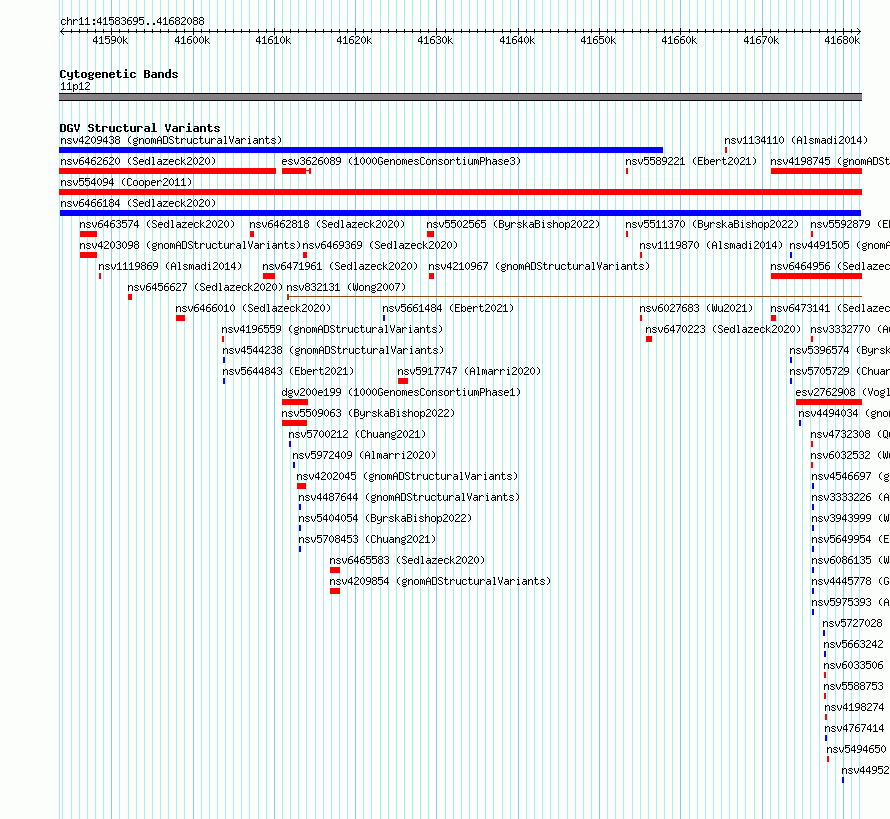Viewport: 890px width, 819px height.
Task: Open nsv5972409 (Almarri2020) entry
Action: (364, 455)
